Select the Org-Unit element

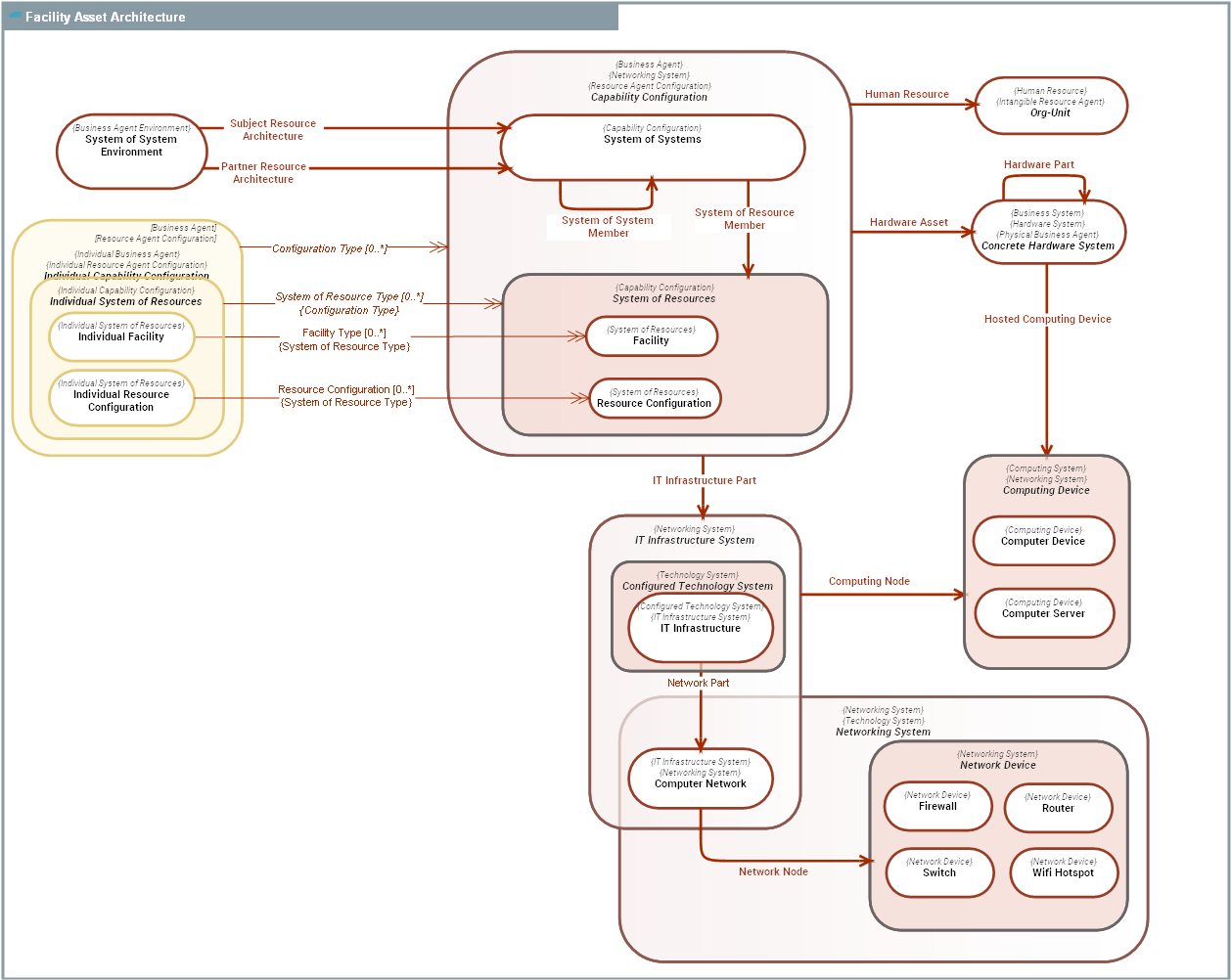pyautogui.click(x=1050, y=106)
